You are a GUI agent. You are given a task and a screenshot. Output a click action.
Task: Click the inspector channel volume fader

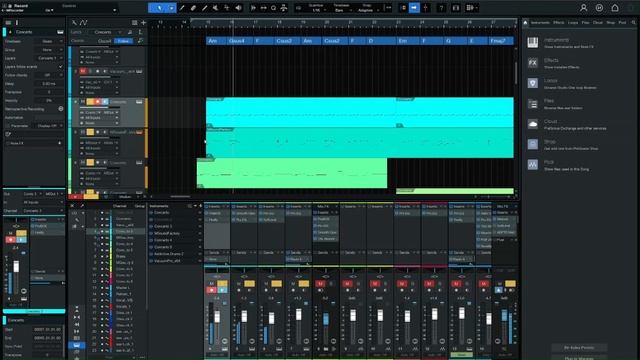[16, 267]
